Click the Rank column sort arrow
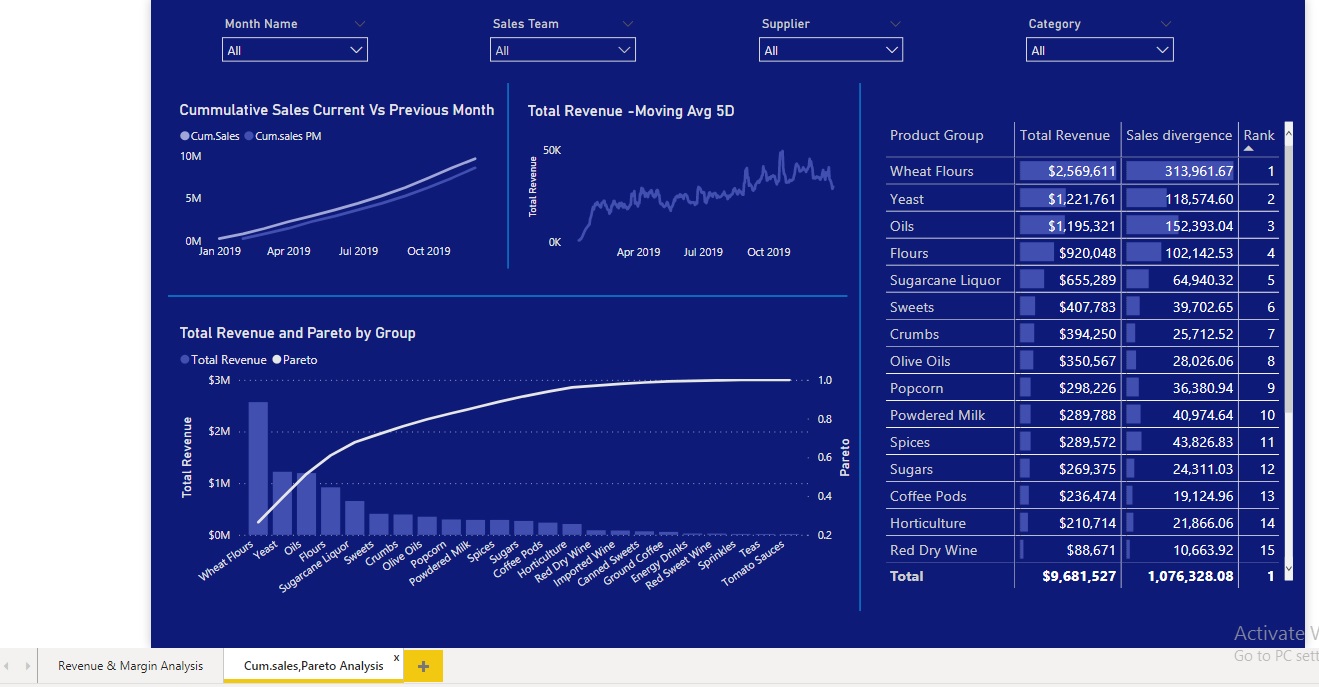The height and width of the screenshot is (687, 1319). pos(1258,149)
